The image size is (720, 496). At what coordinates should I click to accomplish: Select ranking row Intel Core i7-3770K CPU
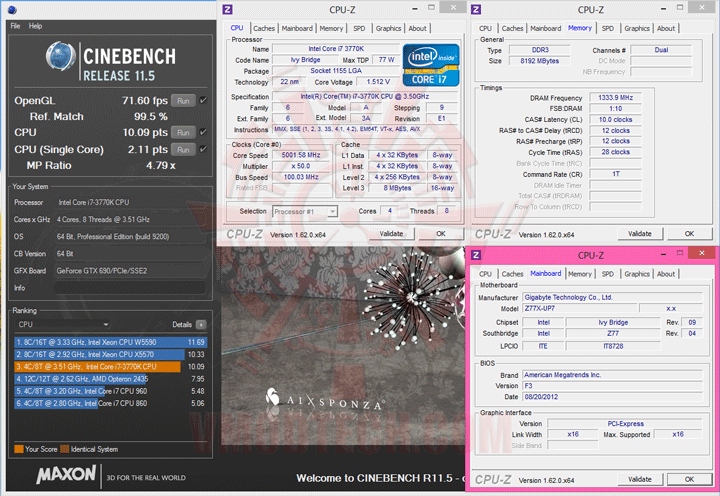coord(111,366)
